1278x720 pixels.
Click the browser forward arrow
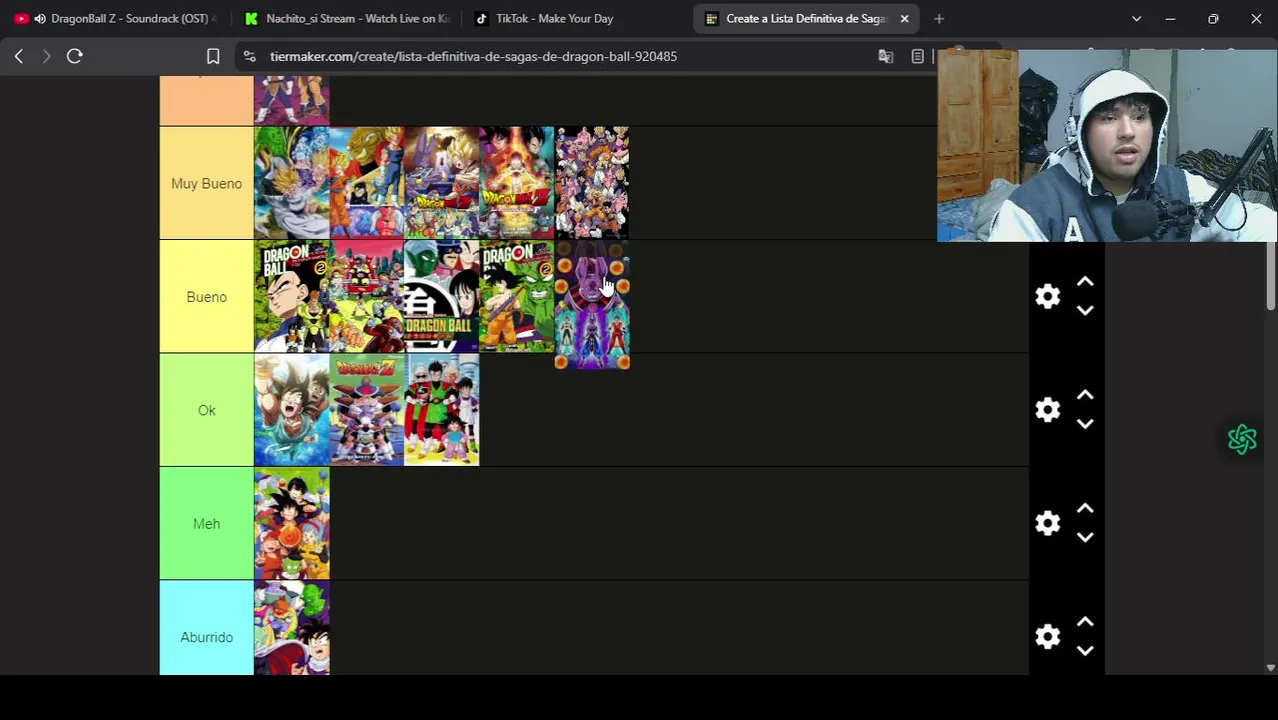[46, 56]
